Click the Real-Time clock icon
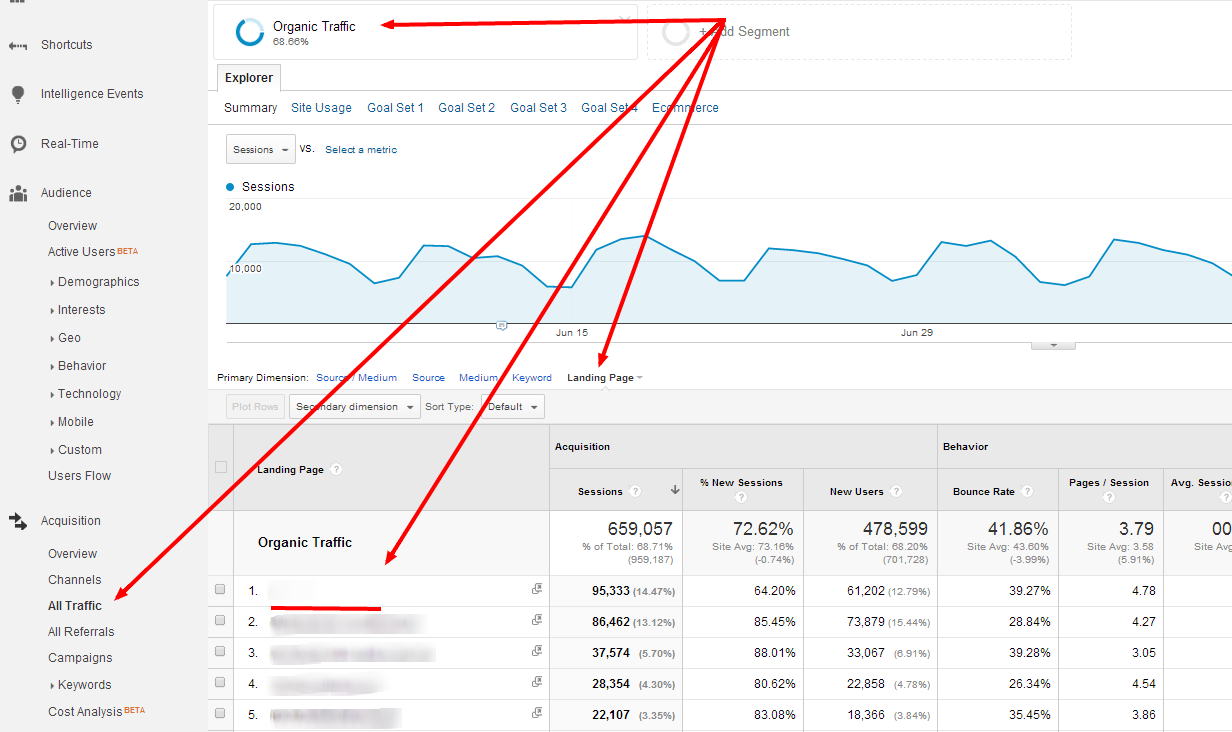 point(20,143)
